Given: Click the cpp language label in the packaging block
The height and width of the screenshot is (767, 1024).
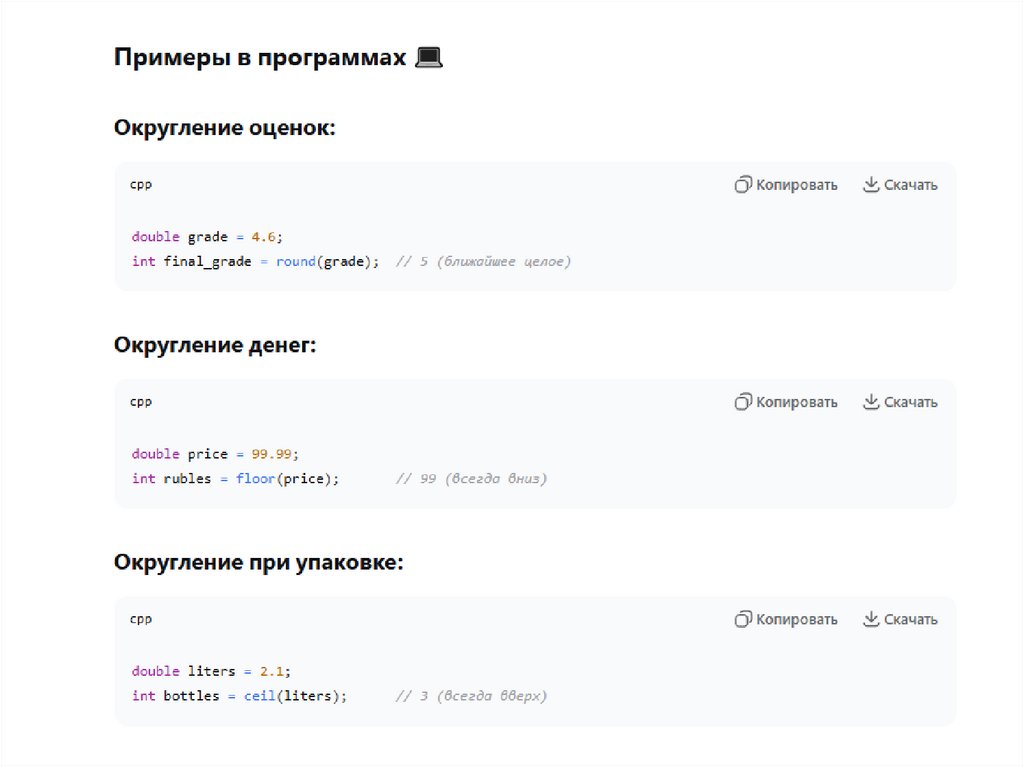Looking at the screenshot, I should tap(141, 619).
